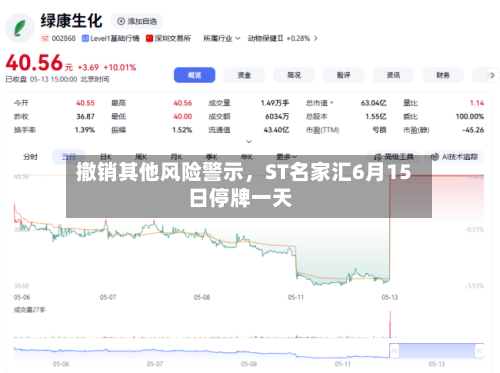Click the current price 40.56元

pos(39,63)
